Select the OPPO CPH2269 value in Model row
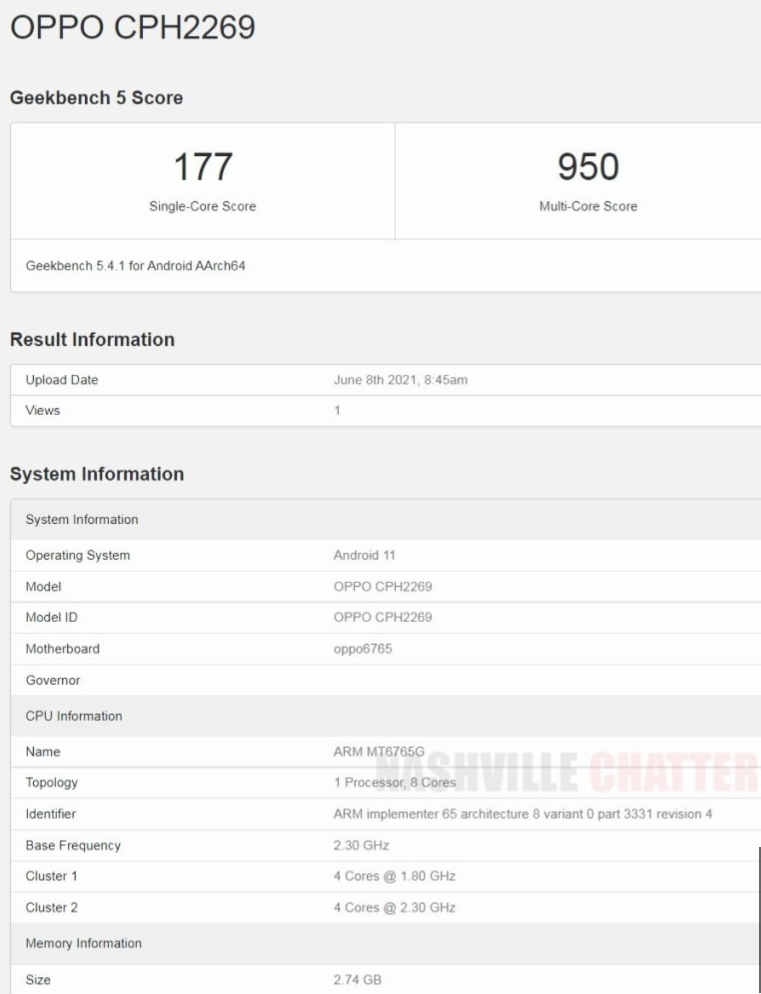The image size is (761, 994). [382, 586]
